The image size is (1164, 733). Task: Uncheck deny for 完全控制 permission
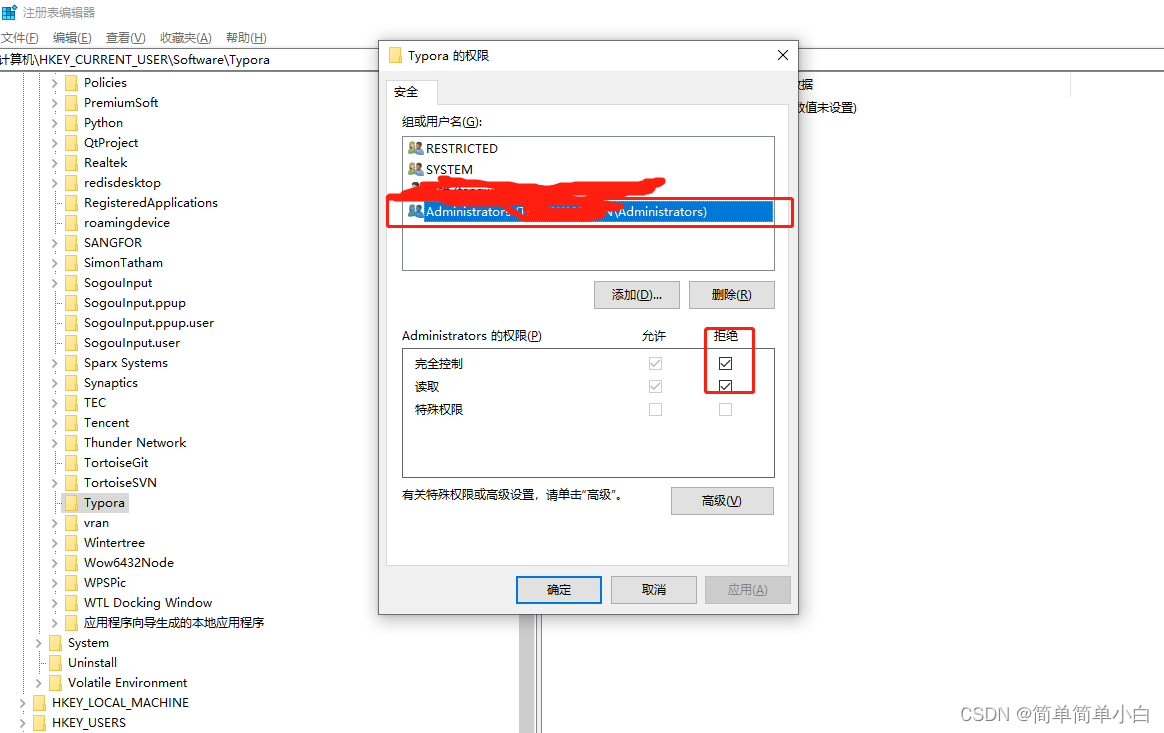point(725,363)
